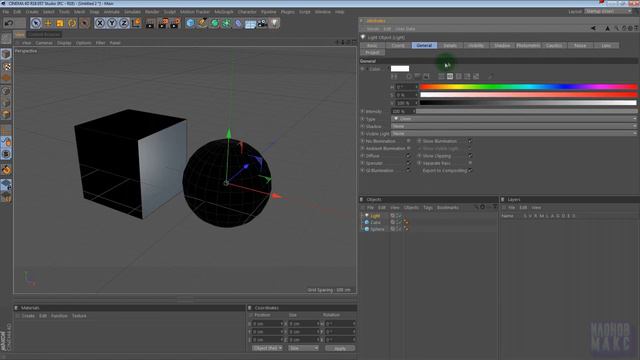The image size is (640, 360).
Task: Select the Texture mode checker icon
Action: click(x=6, y=66)
